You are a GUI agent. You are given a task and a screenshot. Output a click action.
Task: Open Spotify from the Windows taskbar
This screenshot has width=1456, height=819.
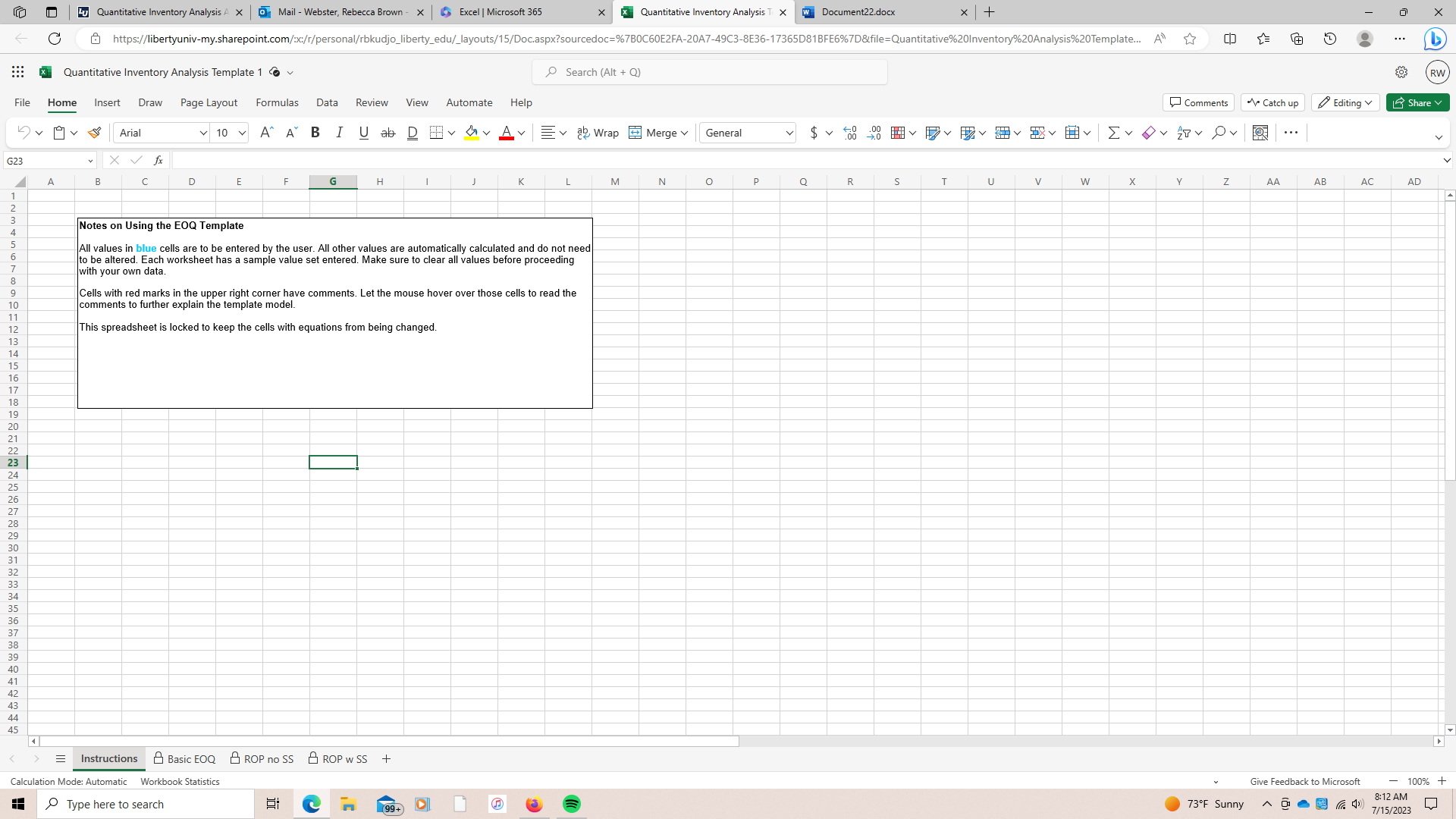[572, 804]
